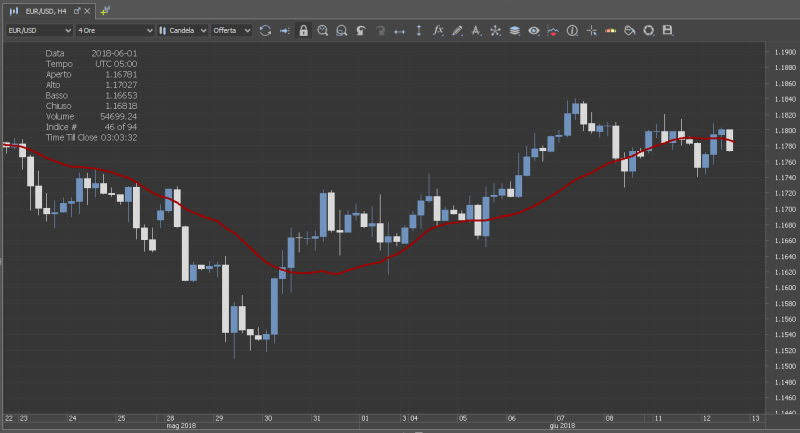
Task: Click the refresh chart icon
Action: (265, 31)
